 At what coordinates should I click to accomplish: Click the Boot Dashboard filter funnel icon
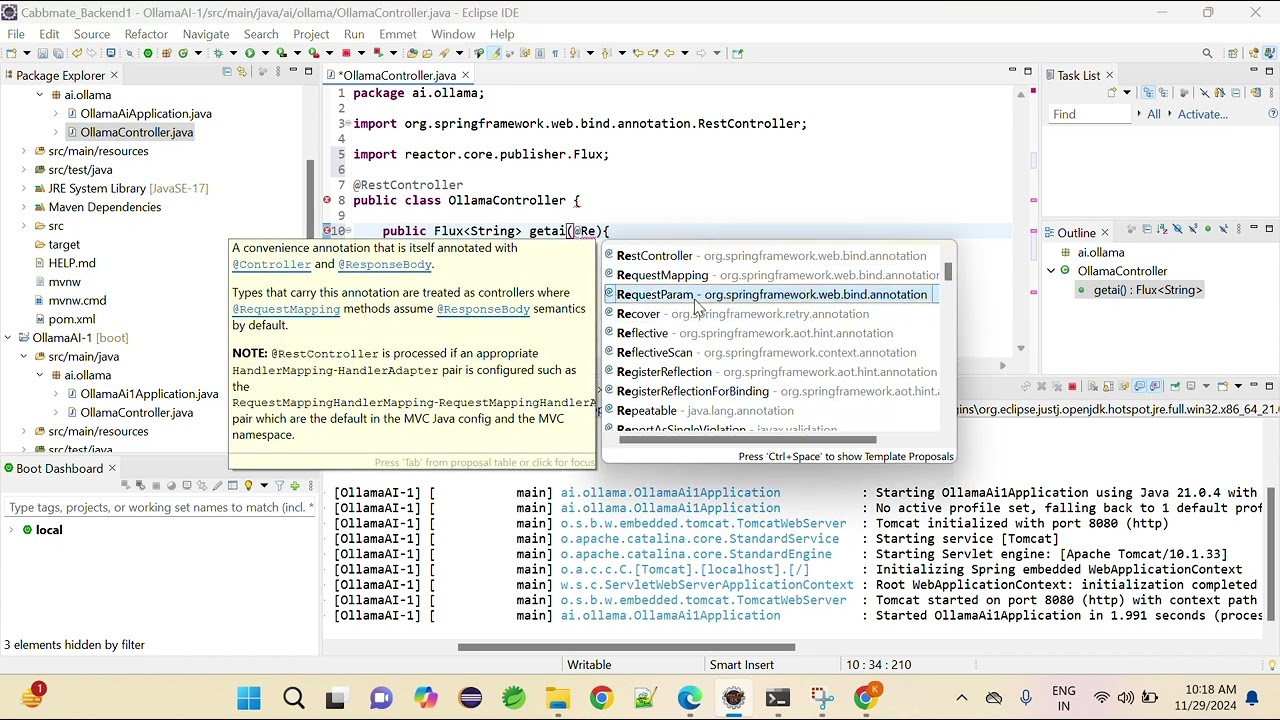(x=280, y=486)
